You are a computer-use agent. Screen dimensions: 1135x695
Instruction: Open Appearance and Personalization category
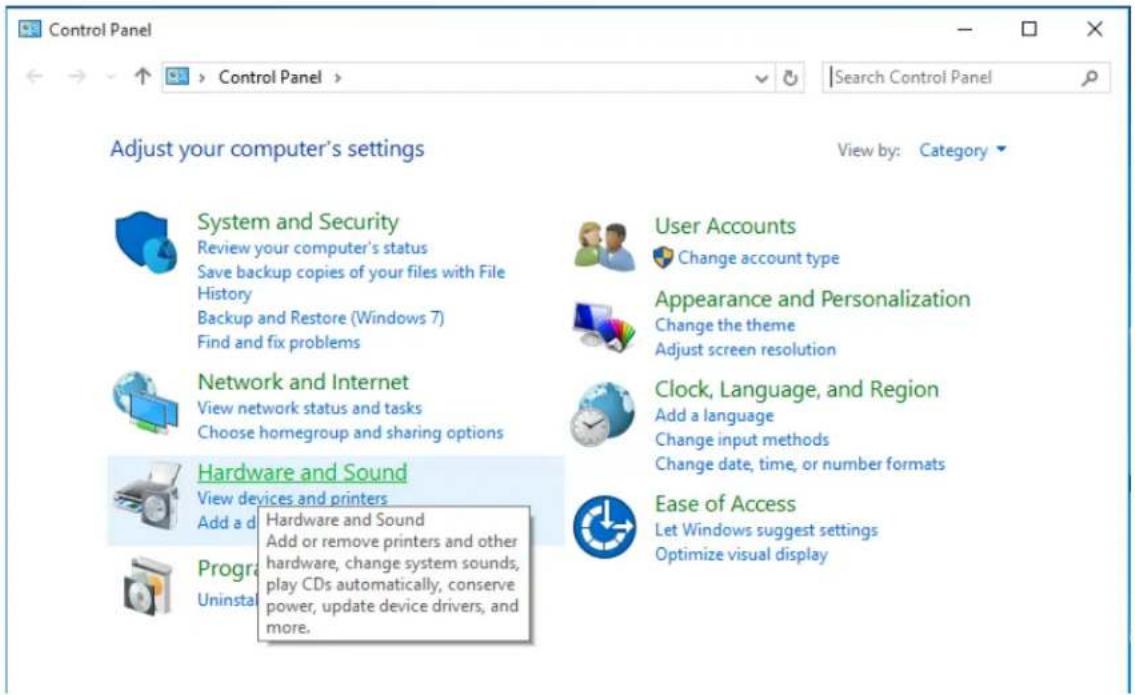pyautogui.click(x=812, y=299)
